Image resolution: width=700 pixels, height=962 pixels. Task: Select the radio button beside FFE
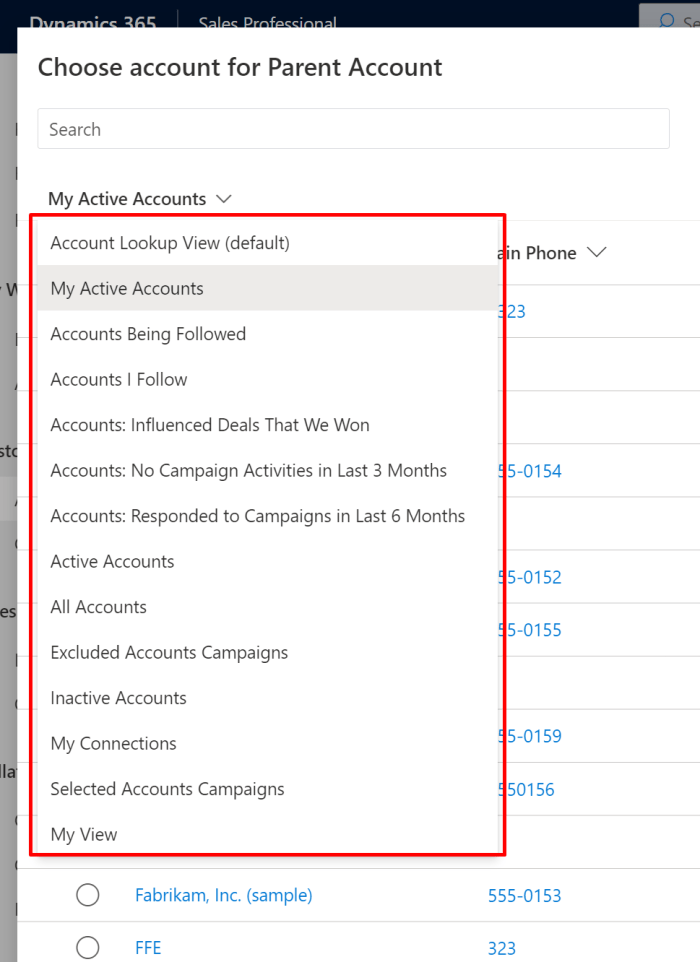pos(87,947)
